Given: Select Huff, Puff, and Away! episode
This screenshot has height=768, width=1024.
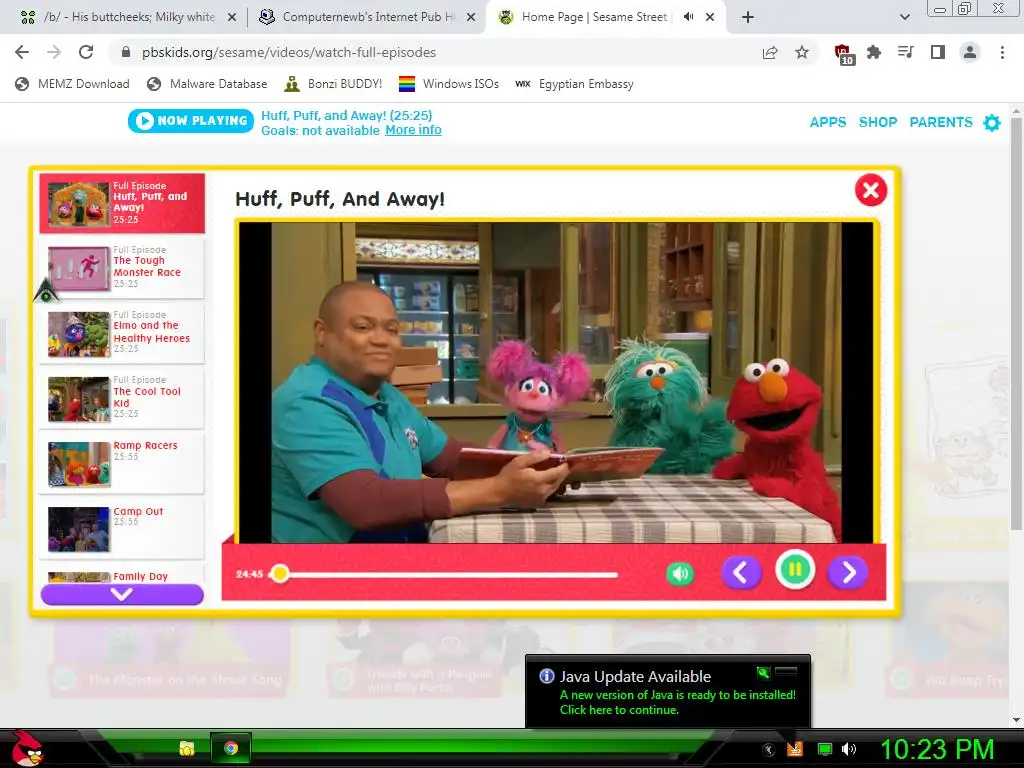Looking at the screenshot, I should coord(122,203).
